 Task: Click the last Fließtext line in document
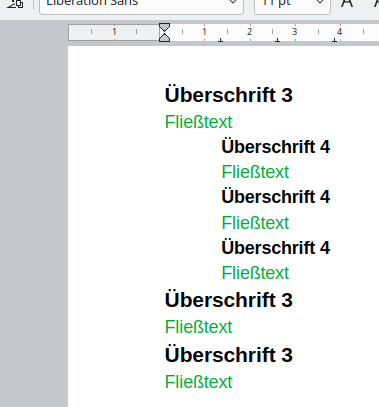tap(199, 382)
